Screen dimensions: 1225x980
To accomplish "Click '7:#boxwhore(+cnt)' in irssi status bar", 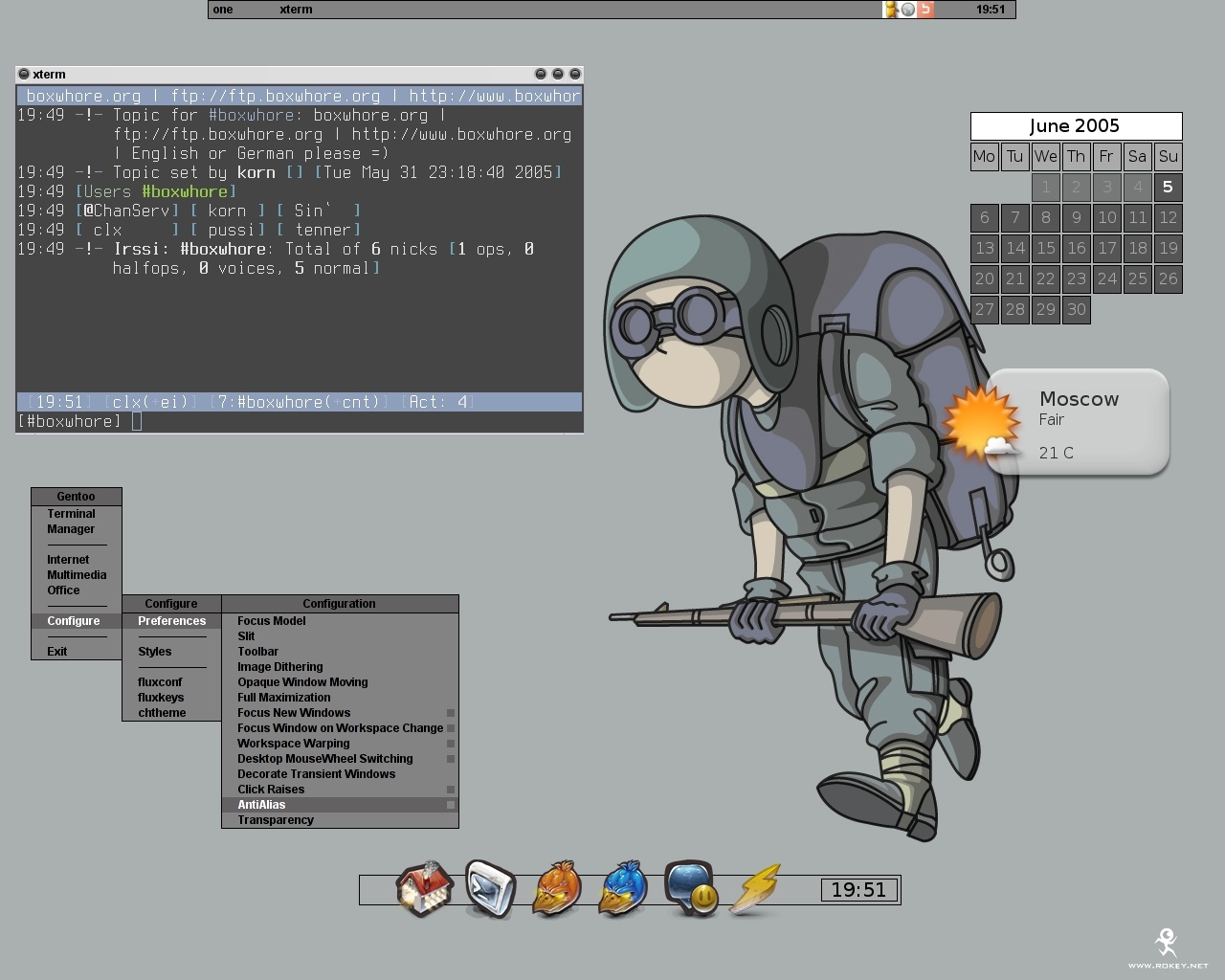I will [x=299, y=402].
